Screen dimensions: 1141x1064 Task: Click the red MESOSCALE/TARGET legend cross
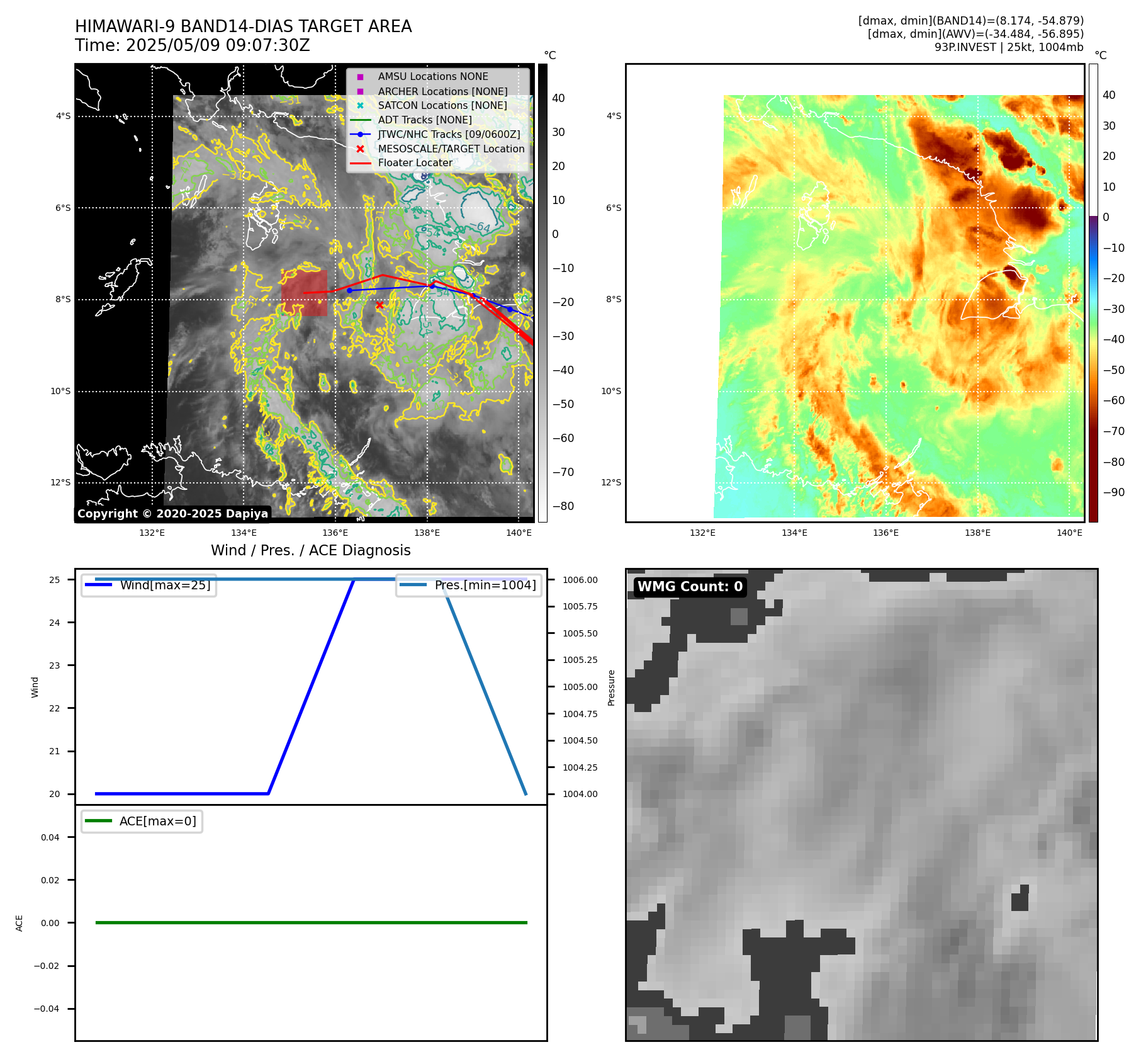(x=360, y=149)
